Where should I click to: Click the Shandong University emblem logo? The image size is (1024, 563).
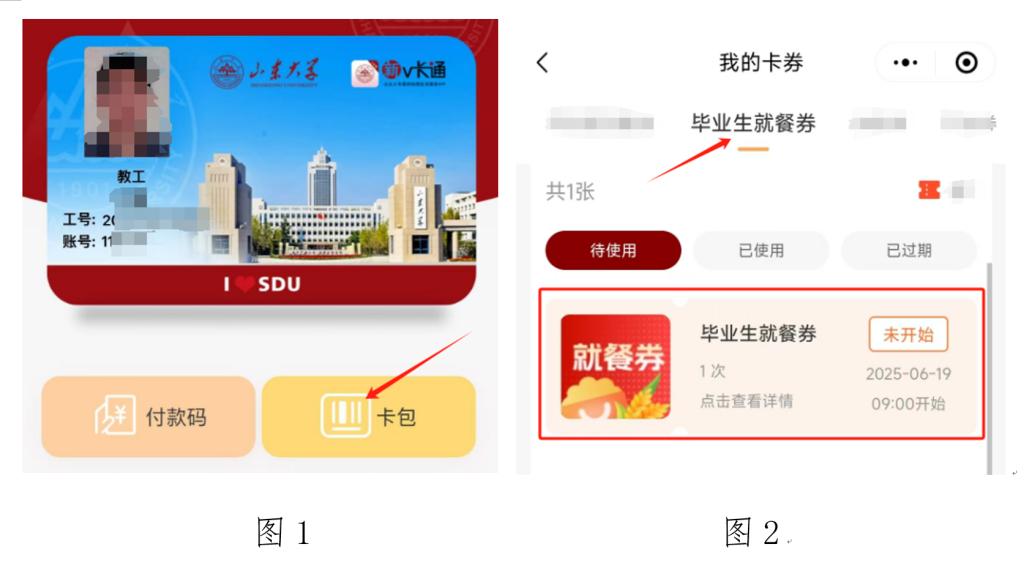click(226, 72)
